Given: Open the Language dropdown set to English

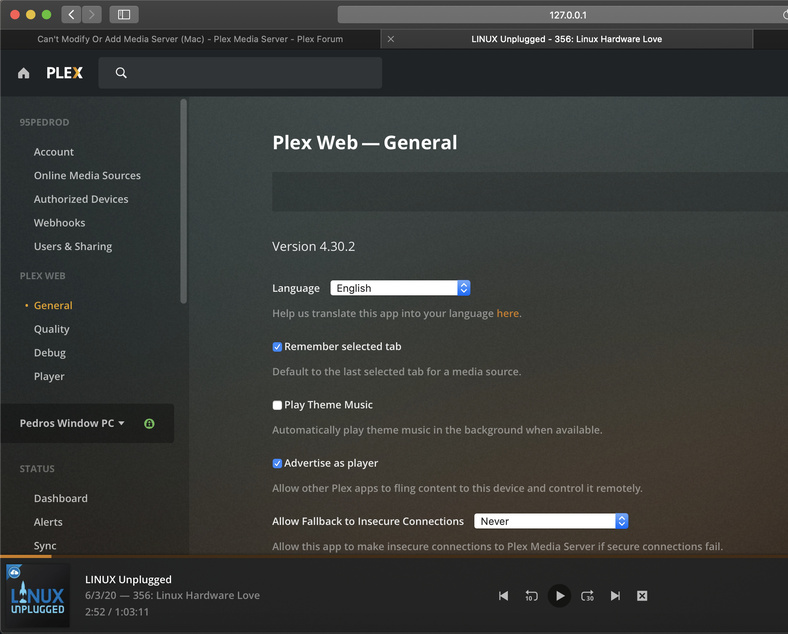Looking at the screenshot, I should (400, 288).
